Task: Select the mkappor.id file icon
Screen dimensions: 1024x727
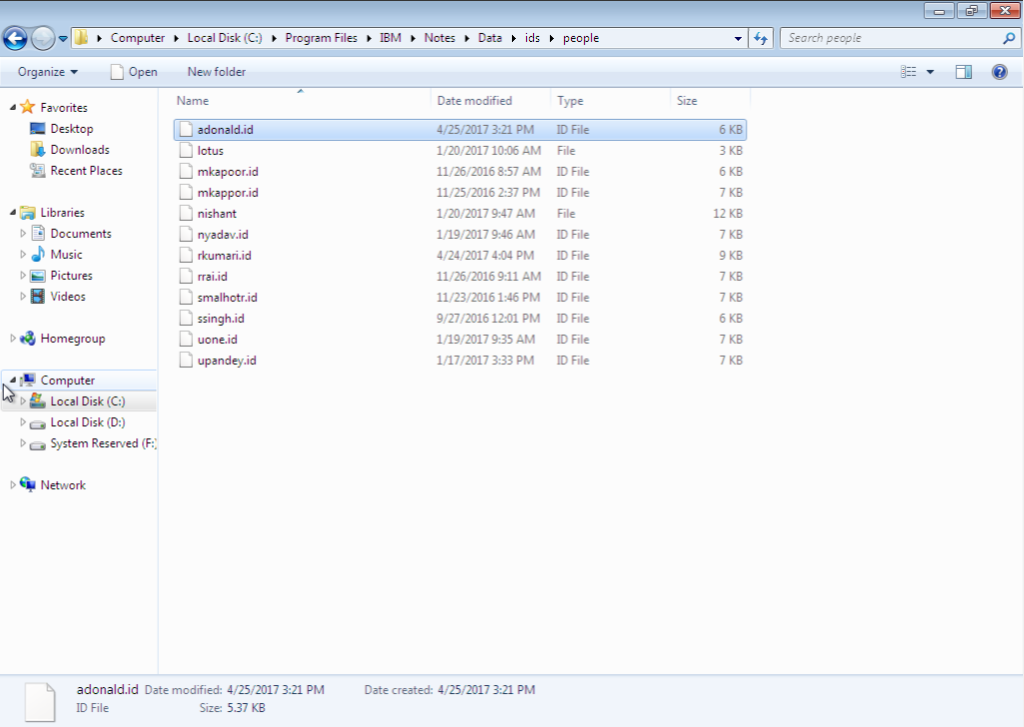Action: 186,193
